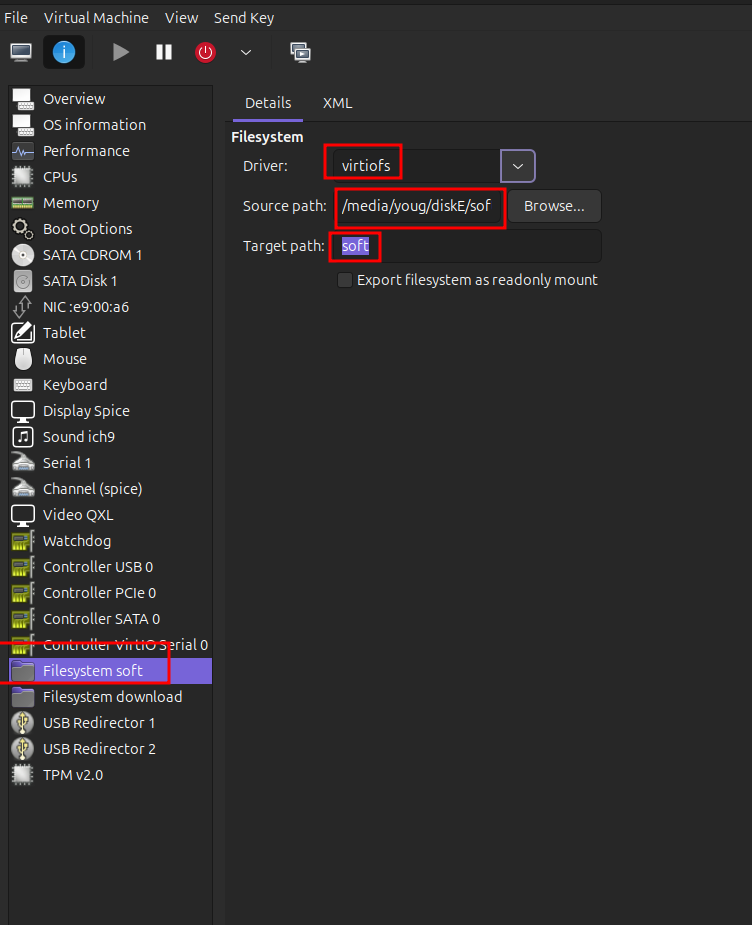This screenshot has height=925, width=752.
Task: Click the graphical console monitor icon
Action: (21, 52)
